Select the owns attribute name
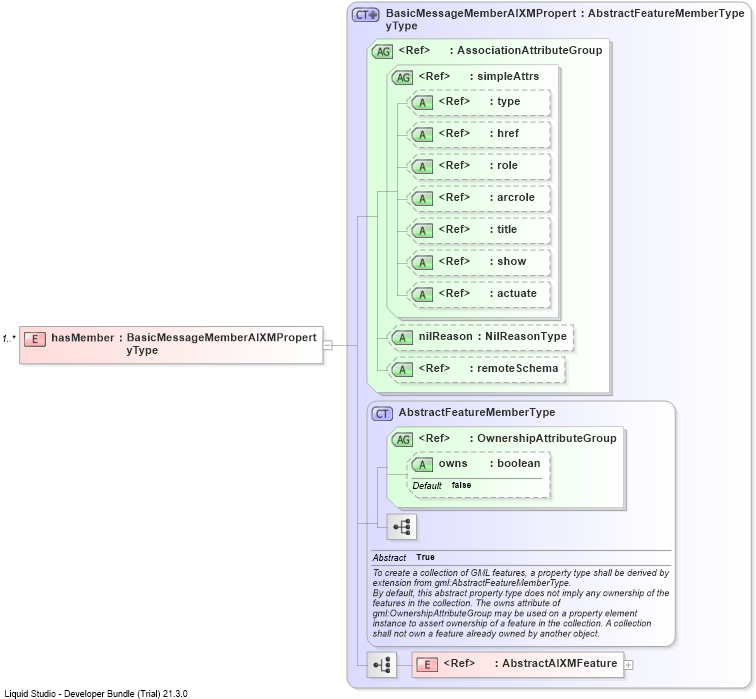756x699 pixels. pos(453,463)
